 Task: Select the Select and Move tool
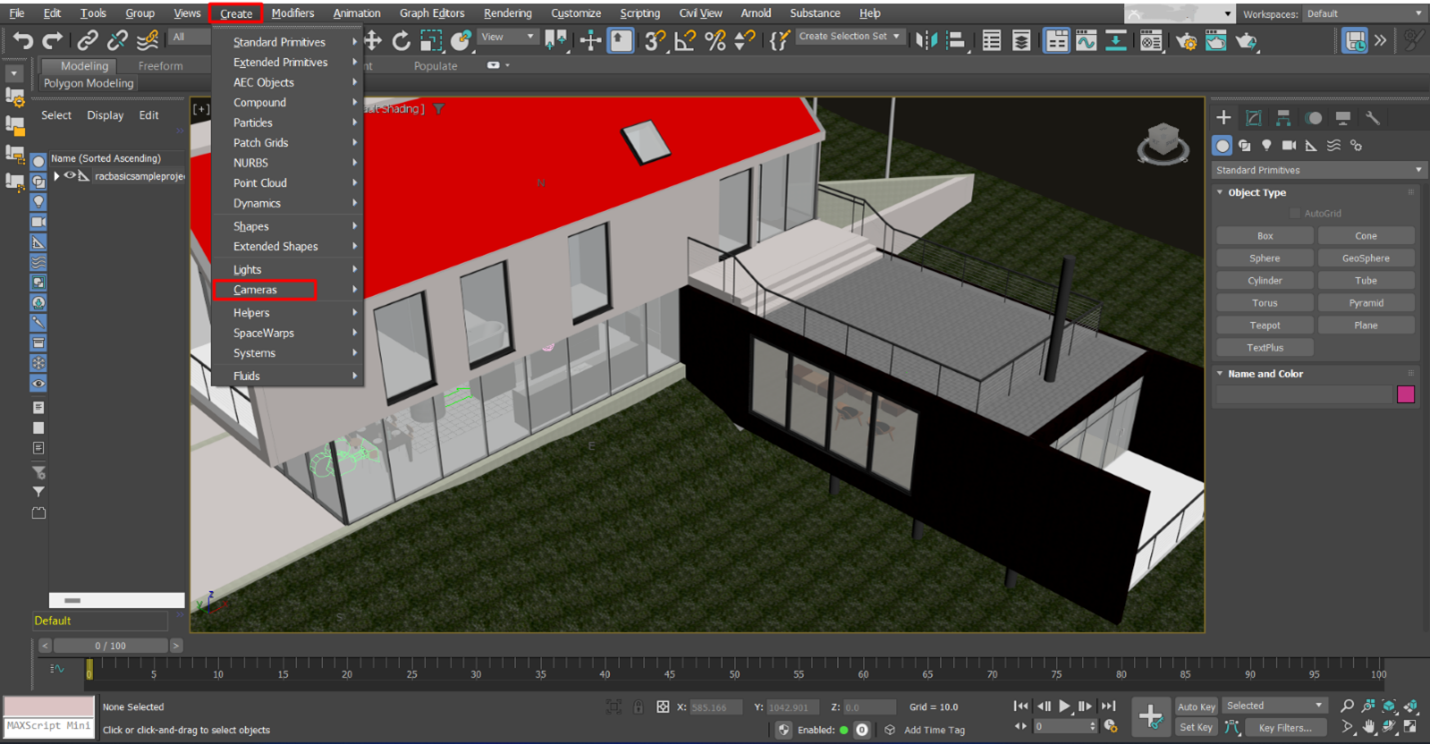pos(373,41)
